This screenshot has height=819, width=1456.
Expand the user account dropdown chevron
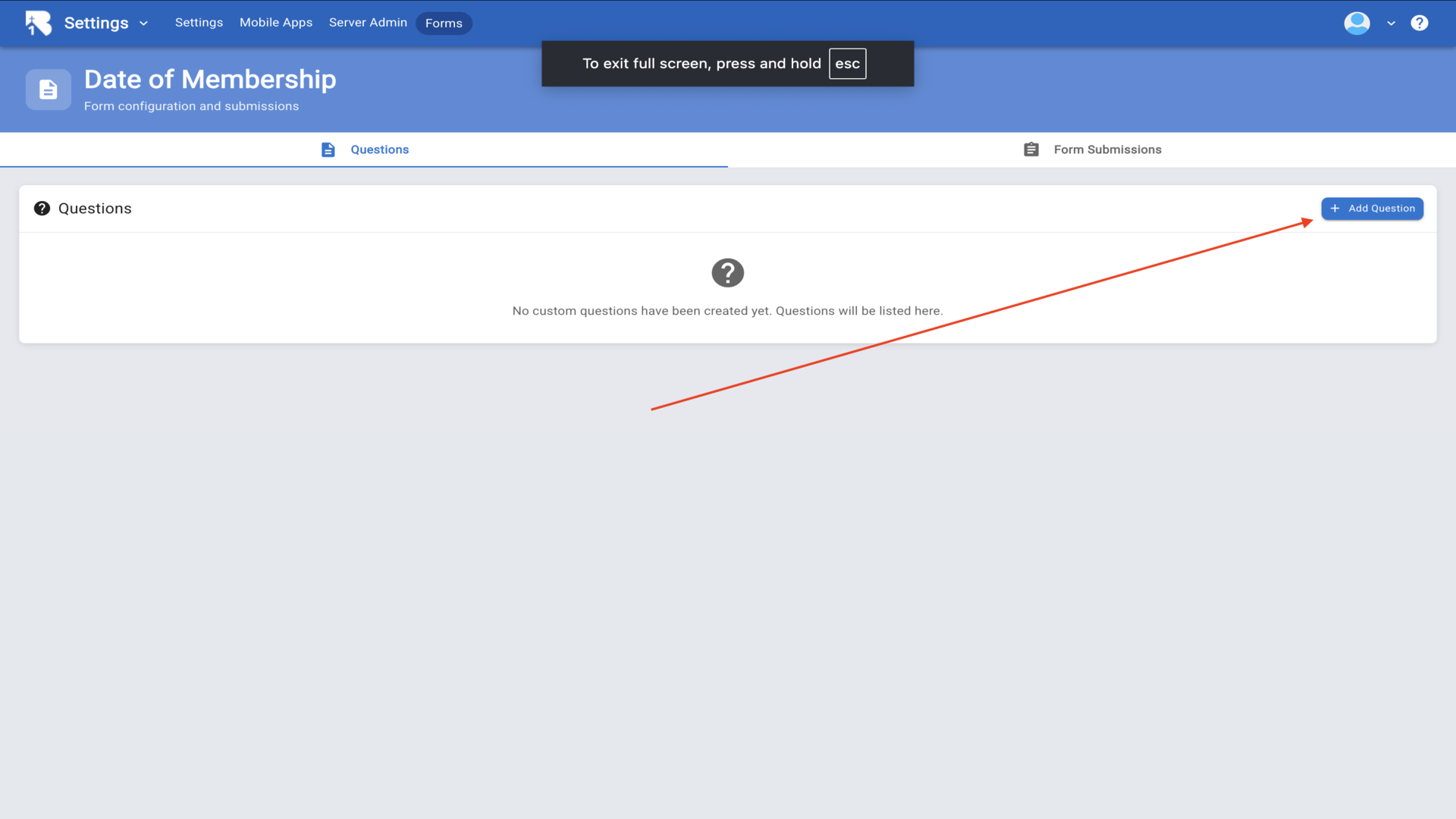(x=1391, y=24)
